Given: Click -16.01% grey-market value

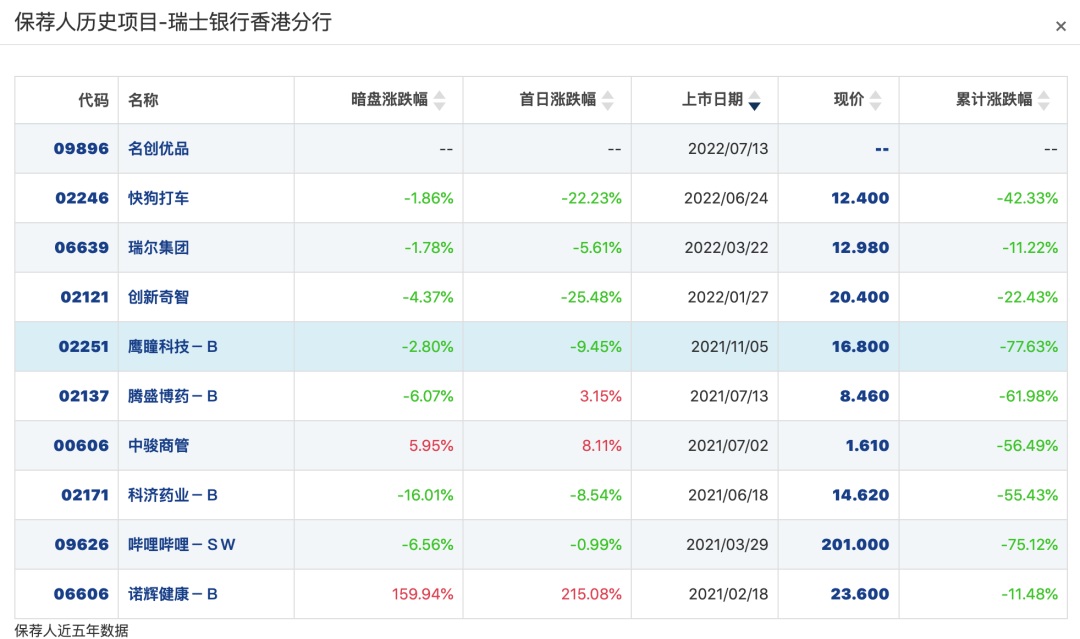Looking at the screenshot, I should (x=426, y=495).
